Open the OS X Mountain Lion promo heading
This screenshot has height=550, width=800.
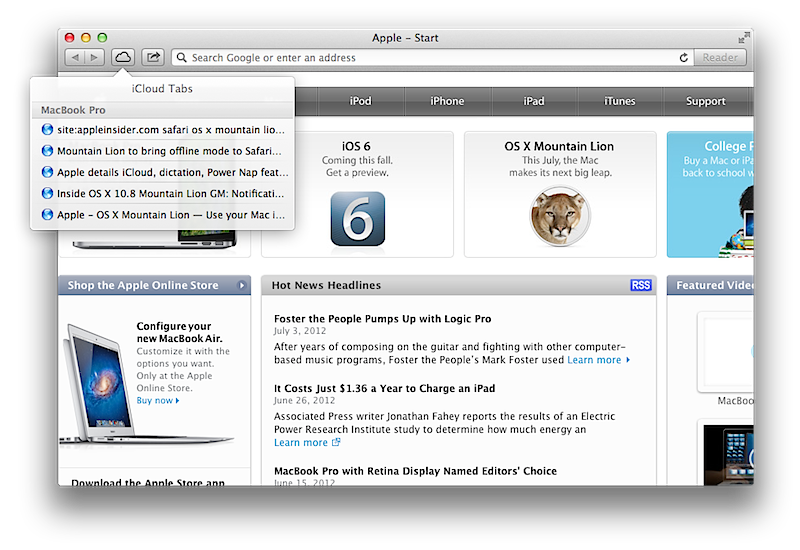click(559, 146)
